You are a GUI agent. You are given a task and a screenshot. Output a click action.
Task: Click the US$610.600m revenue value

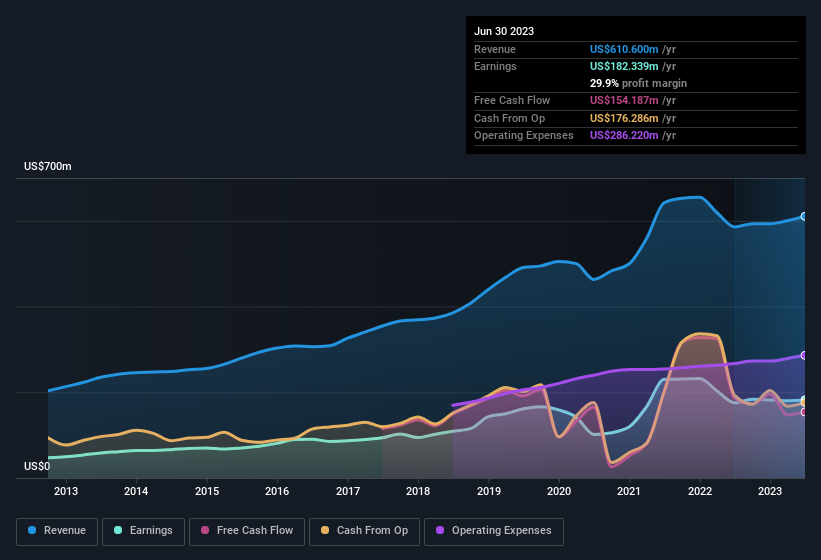pyautogui.click(x=624, y=49)
